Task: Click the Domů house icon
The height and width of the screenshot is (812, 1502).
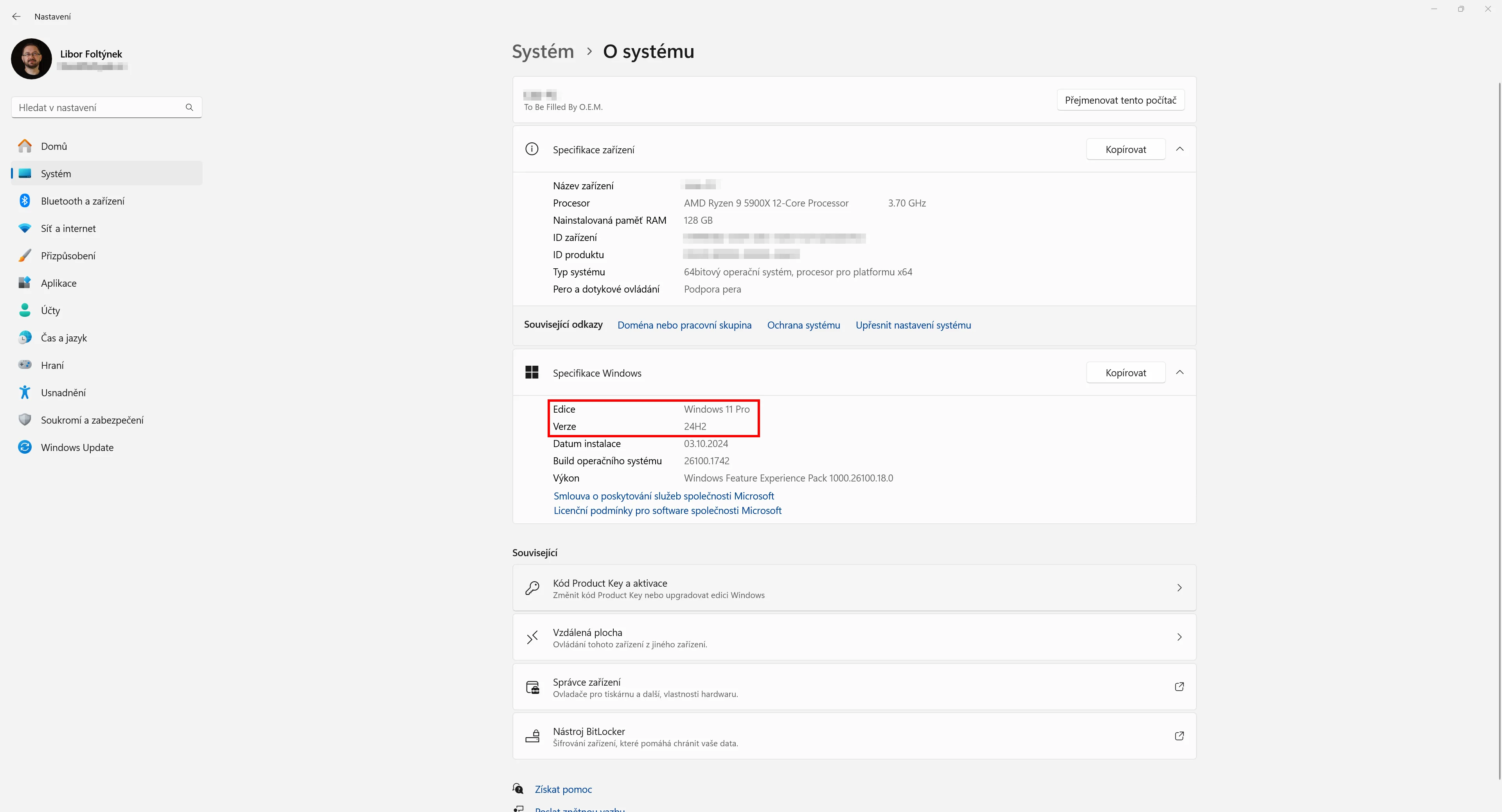Action: [x=25, y=146]
